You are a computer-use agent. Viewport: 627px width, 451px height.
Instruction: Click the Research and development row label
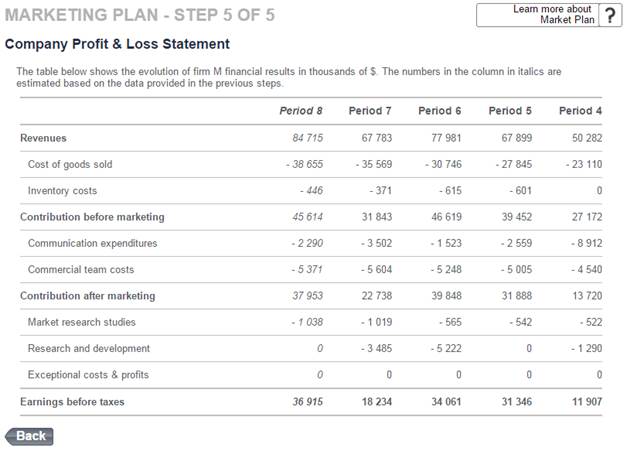[89, 348]
